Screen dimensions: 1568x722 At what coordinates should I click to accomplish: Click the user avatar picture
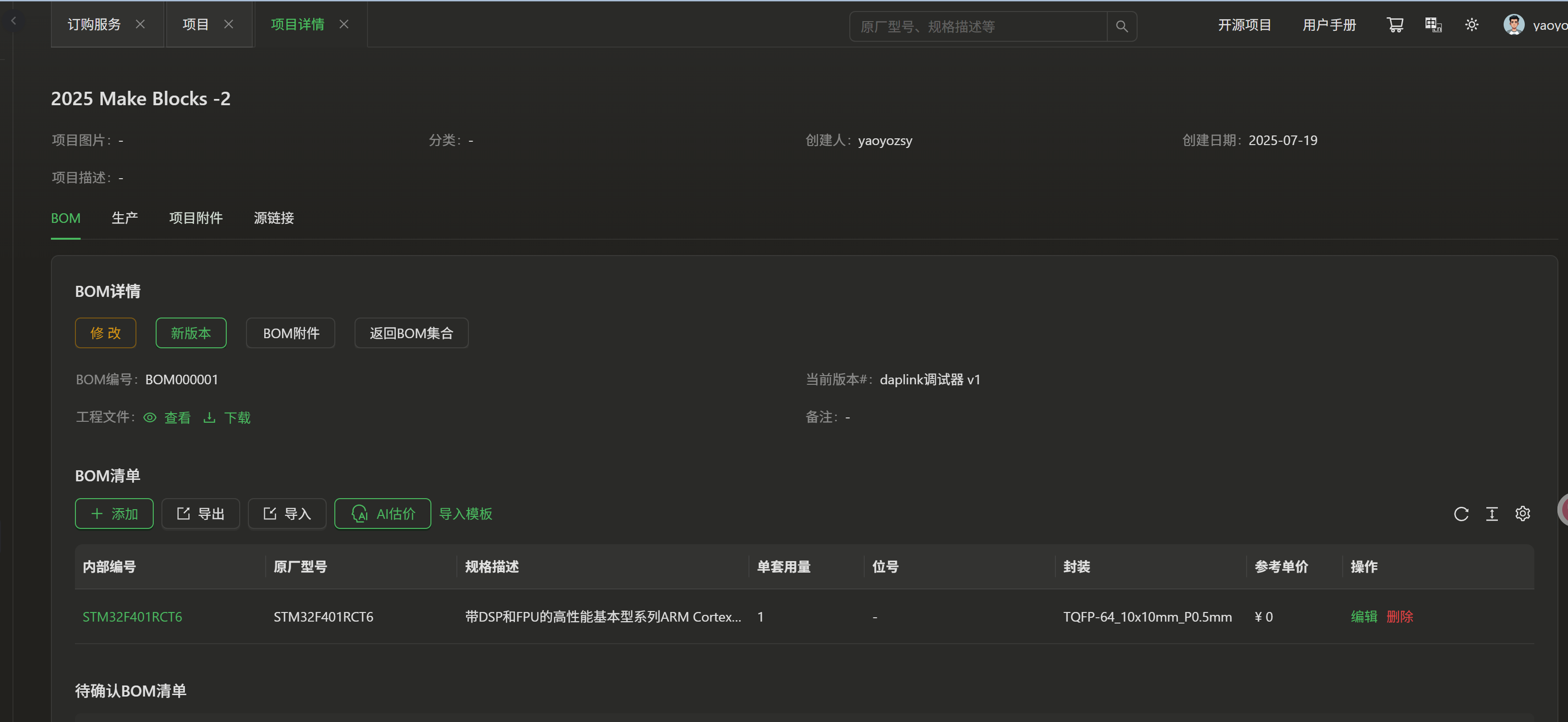pyautogui.click(x=1513, y=25)
